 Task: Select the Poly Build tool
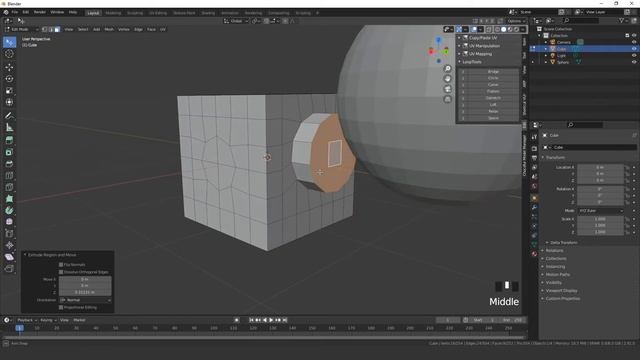point(9,199)
